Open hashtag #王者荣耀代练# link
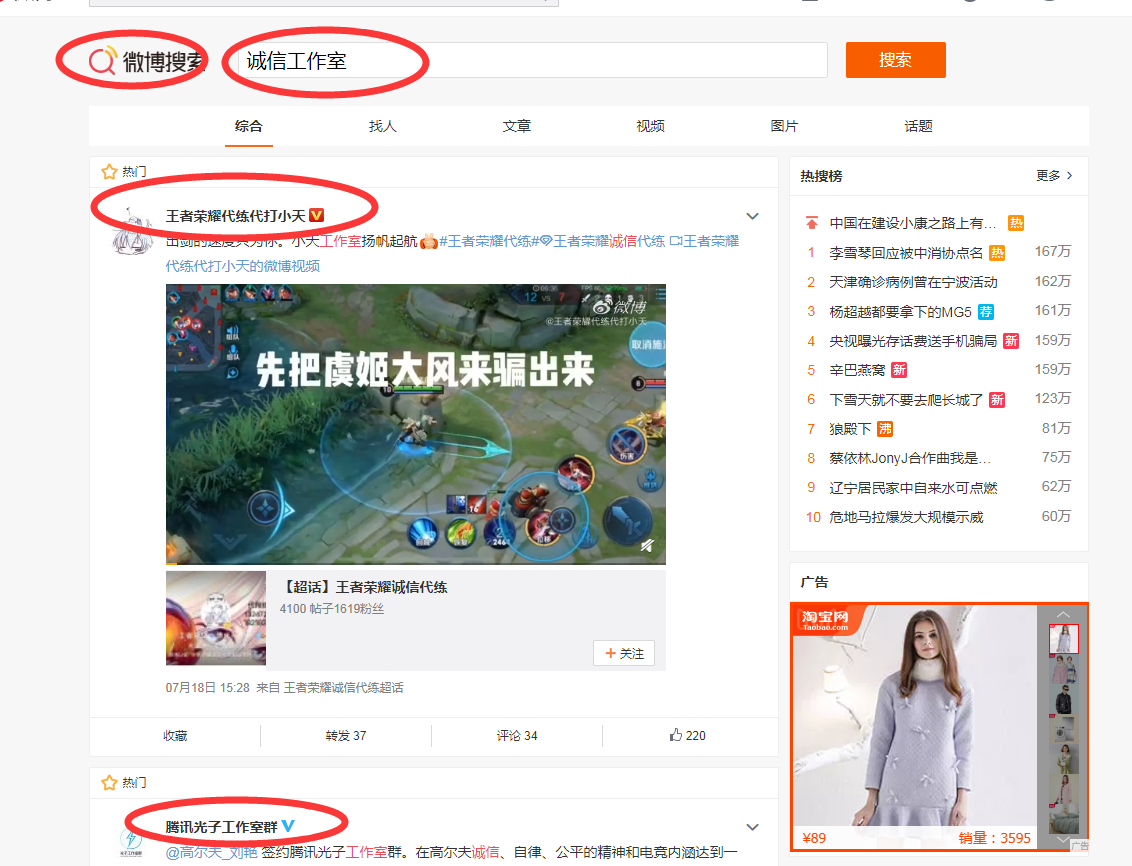 pyautogui.click(x=489, y=241)
